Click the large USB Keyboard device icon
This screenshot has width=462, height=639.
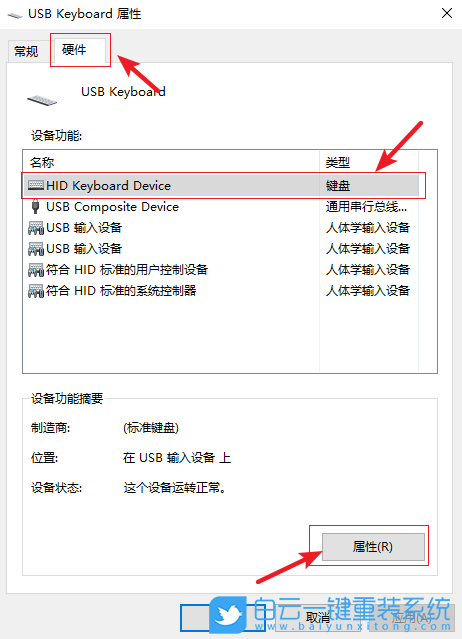pos(42,100)
